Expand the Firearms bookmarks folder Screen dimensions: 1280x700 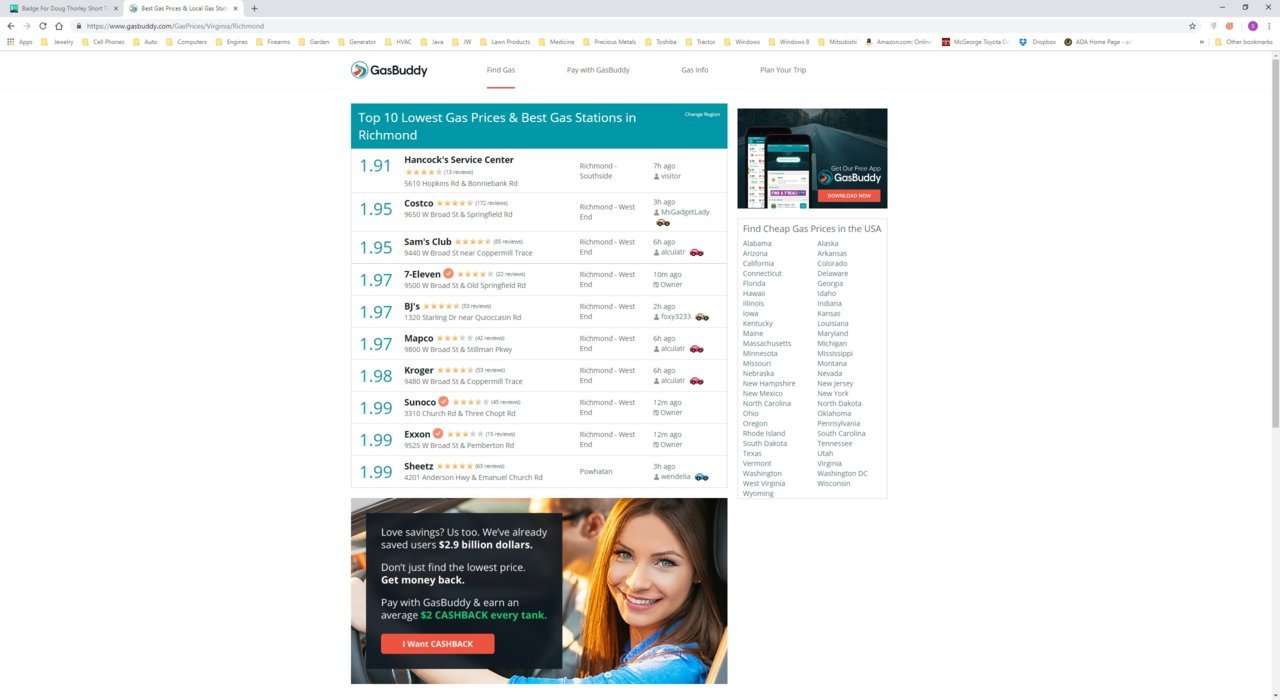pos(273,42)
